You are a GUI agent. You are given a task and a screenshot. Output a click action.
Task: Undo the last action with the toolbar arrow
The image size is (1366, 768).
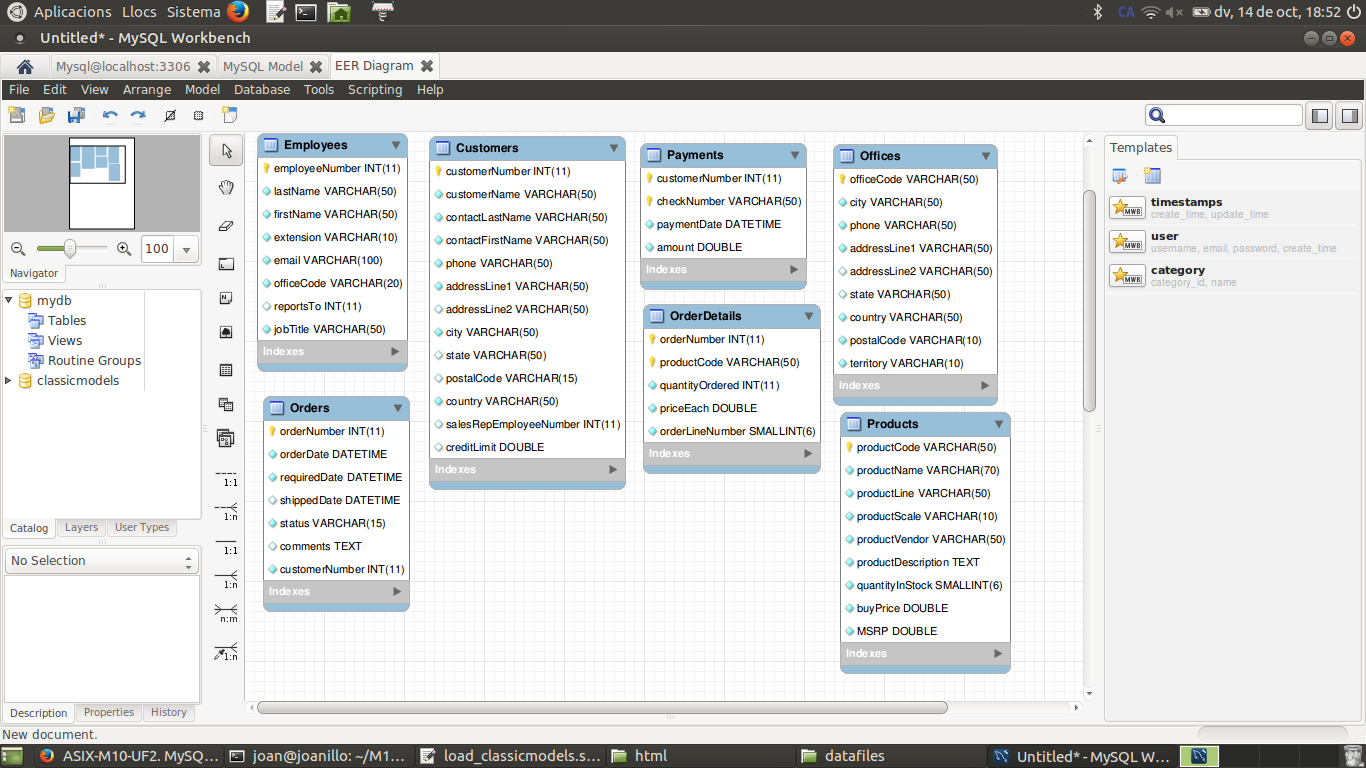click(110, 116)
